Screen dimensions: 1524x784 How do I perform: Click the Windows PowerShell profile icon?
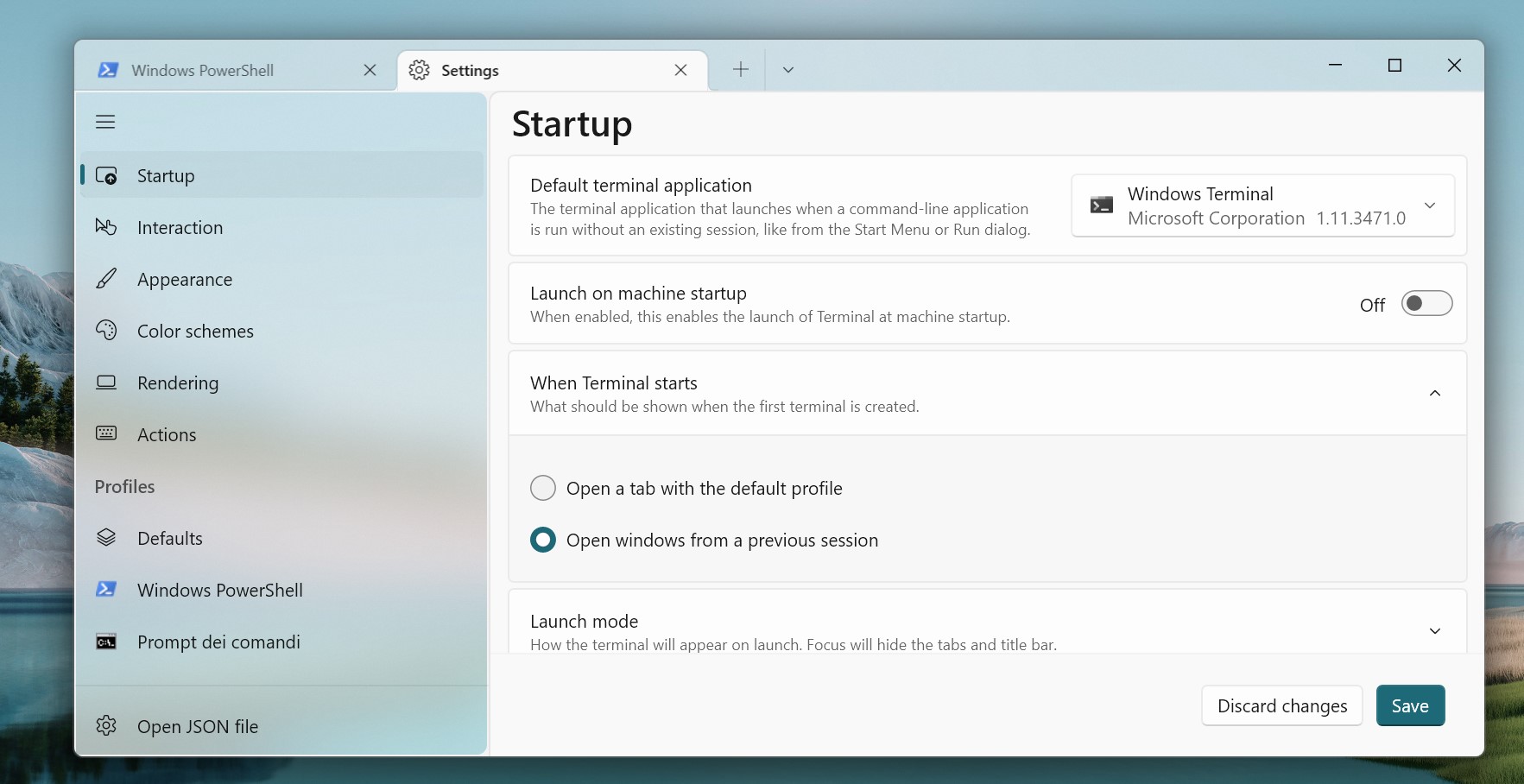pos(106,590)
